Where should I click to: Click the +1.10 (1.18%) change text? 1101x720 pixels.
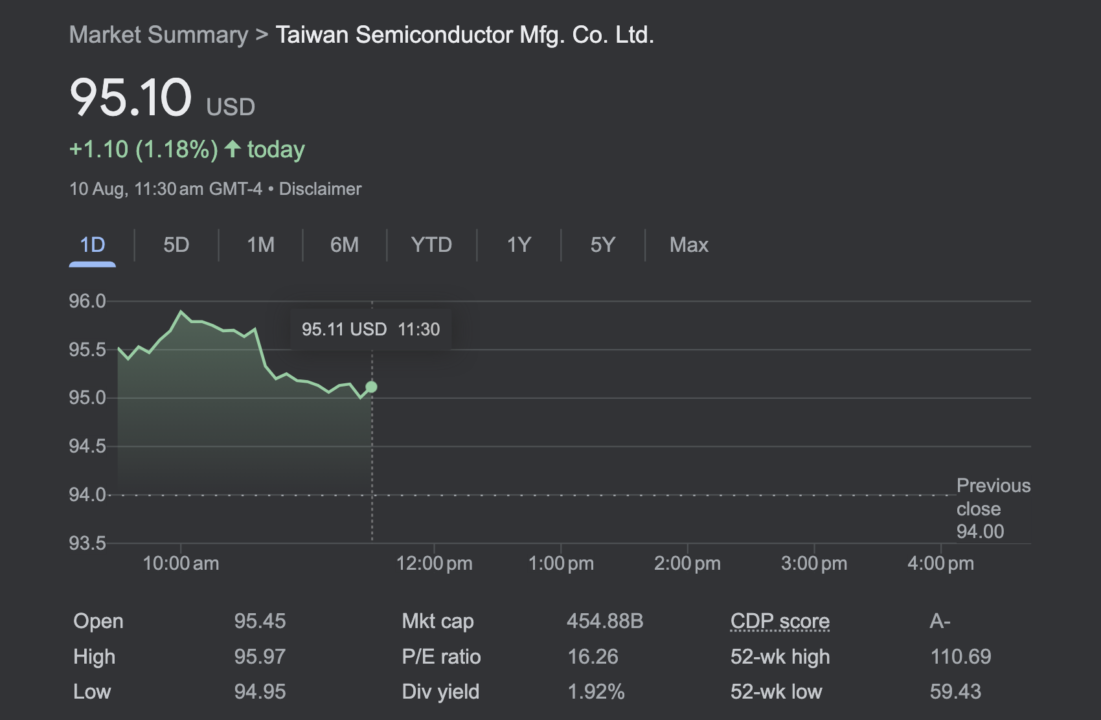point(144,150)
